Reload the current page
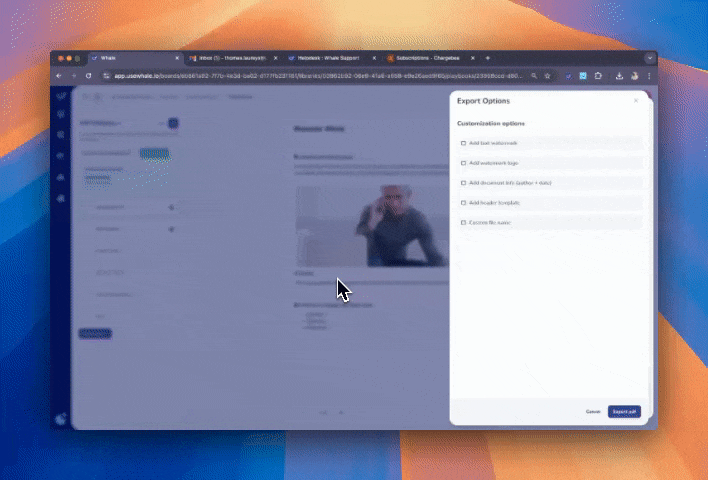This screenshot has width=708, height=480. [x=88, y=76]
